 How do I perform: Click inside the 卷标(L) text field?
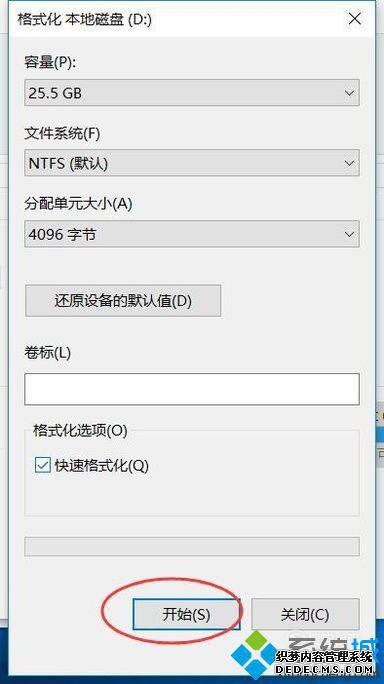tap(192, 389)
